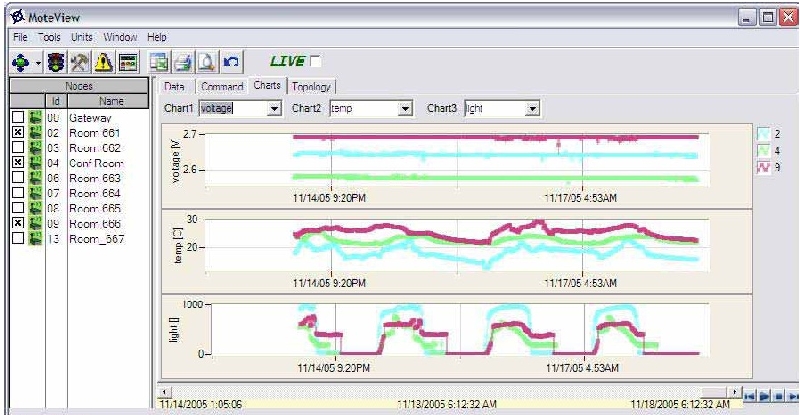800x415 pixels.
Task: Check the Gateway node checkbox
Action: (17, 117)
